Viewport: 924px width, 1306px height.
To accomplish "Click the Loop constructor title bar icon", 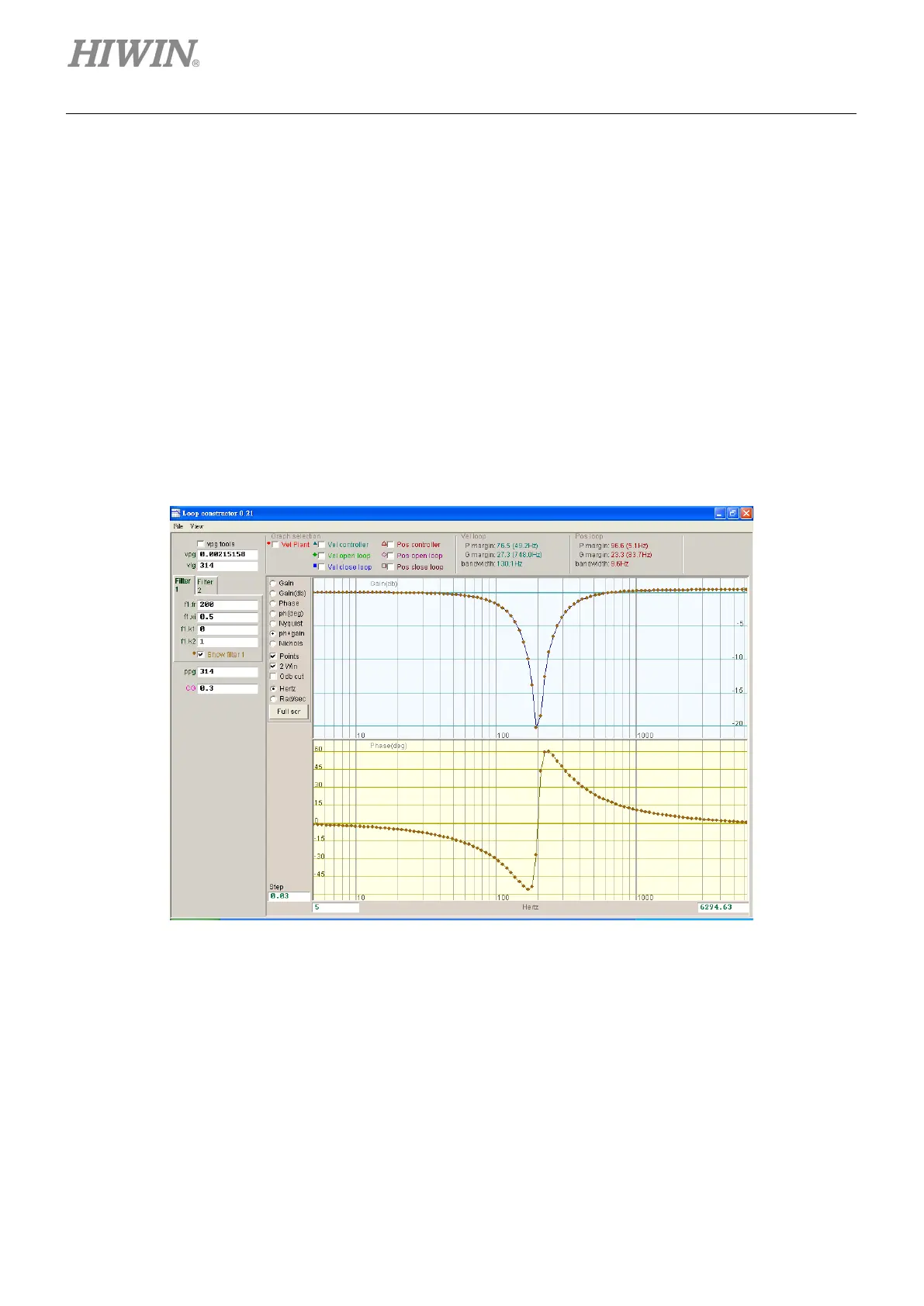I will pyautogui.click(x=176, y=513).
